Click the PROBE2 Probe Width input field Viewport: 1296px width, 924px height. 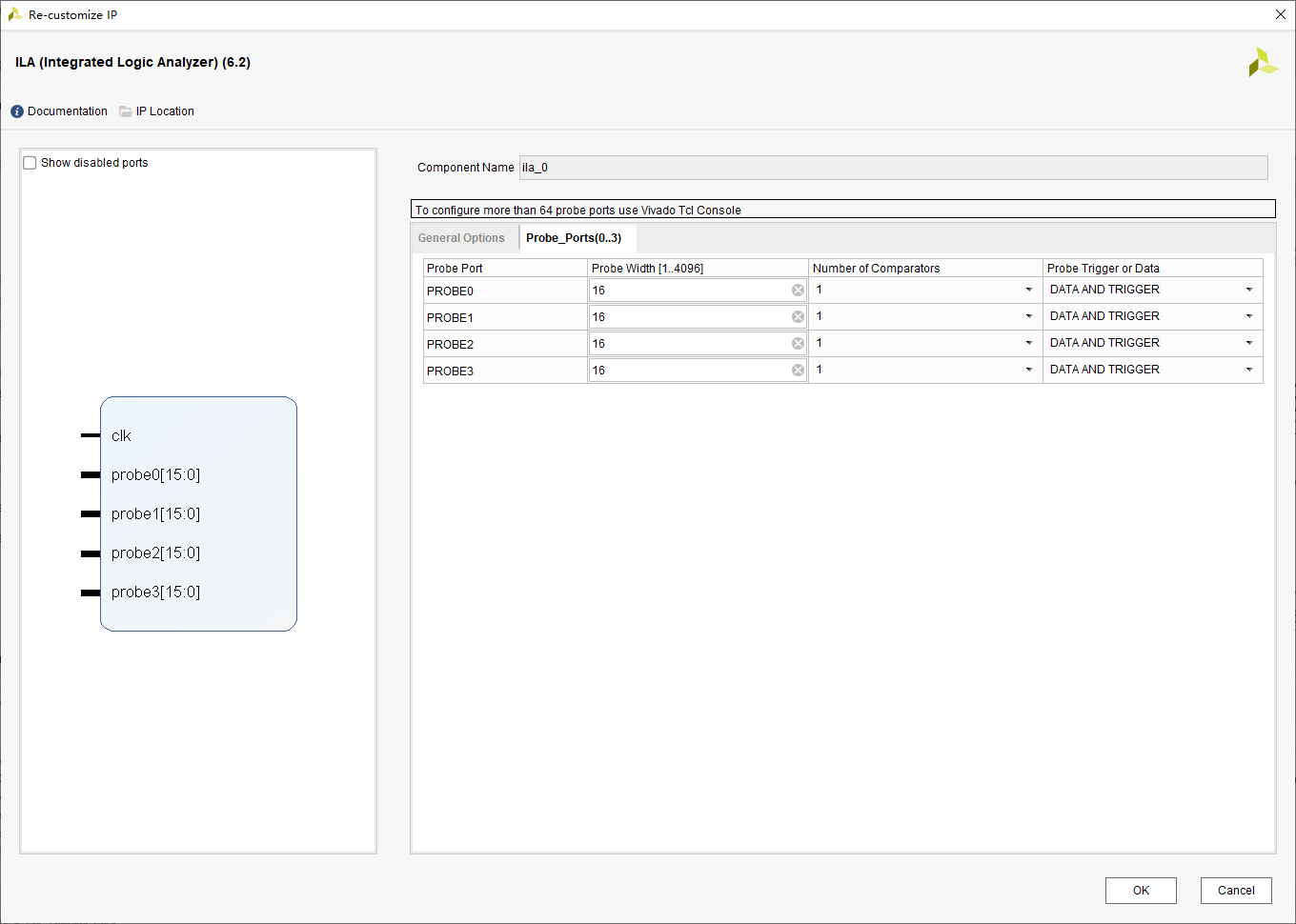pyautogui.click(x=698, y=344)
